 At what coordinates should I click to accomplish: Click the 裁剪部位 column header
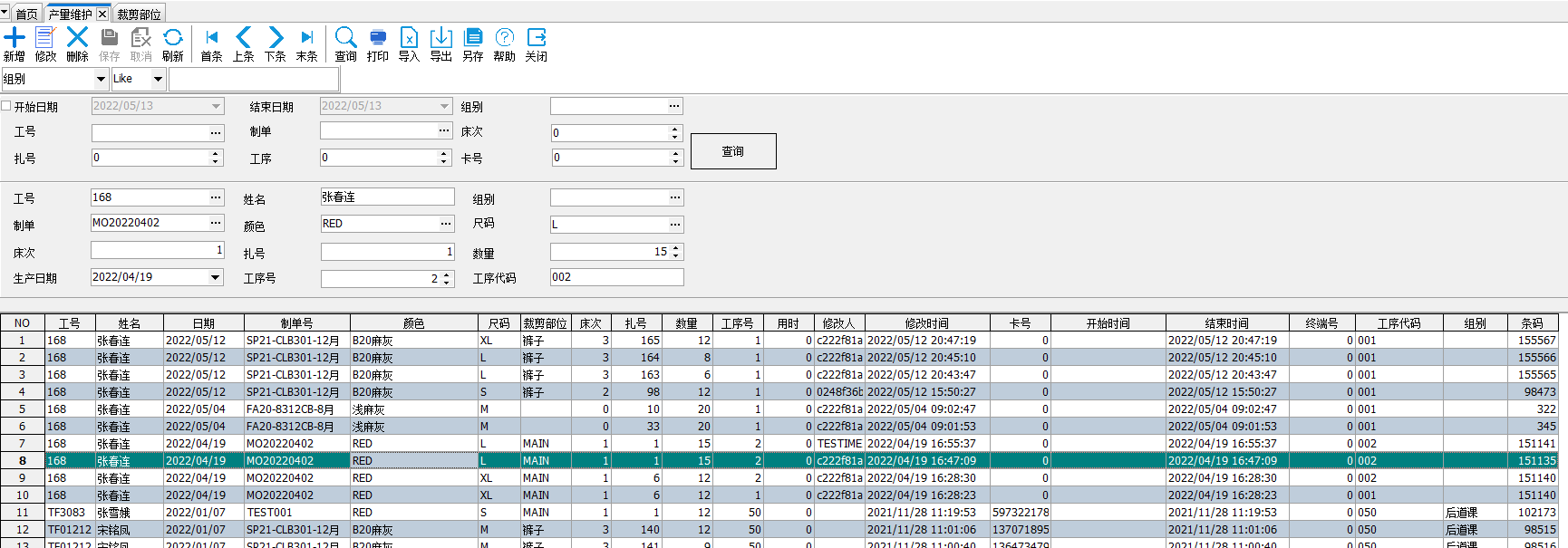546,323
